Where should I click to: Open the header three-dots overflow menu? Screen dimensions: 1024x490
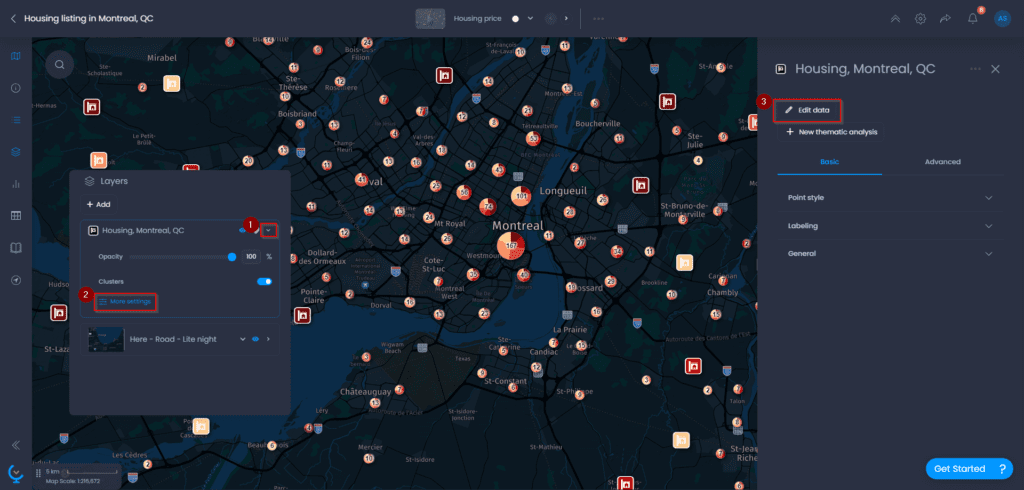pos(598,18)
